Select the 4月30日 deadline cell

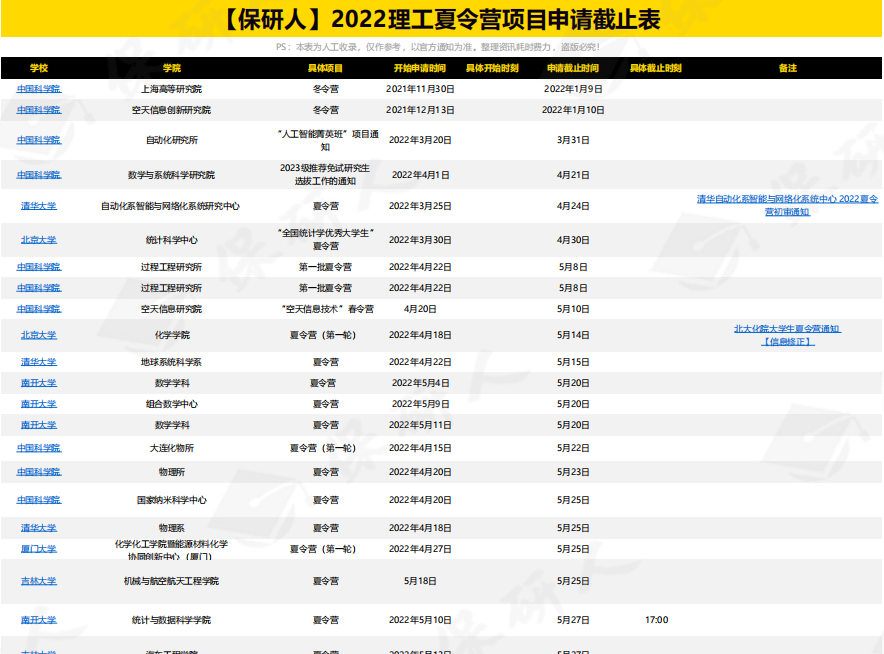click(x=573, y=240)
